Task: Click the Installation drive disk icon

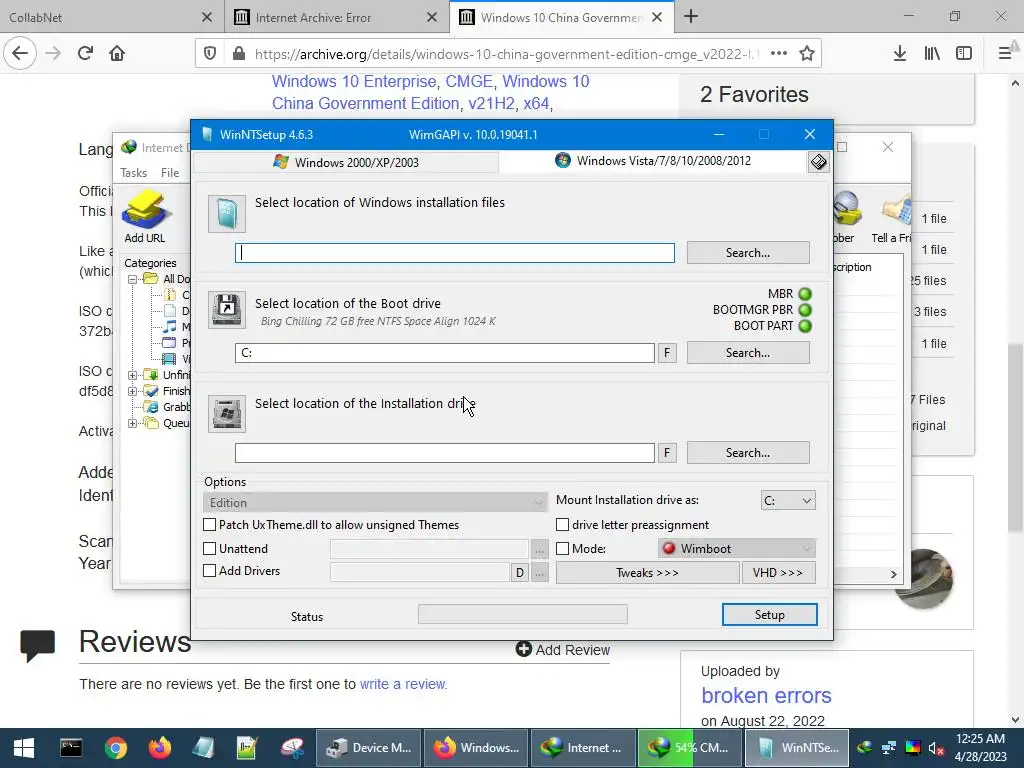Action: (227, 413)
